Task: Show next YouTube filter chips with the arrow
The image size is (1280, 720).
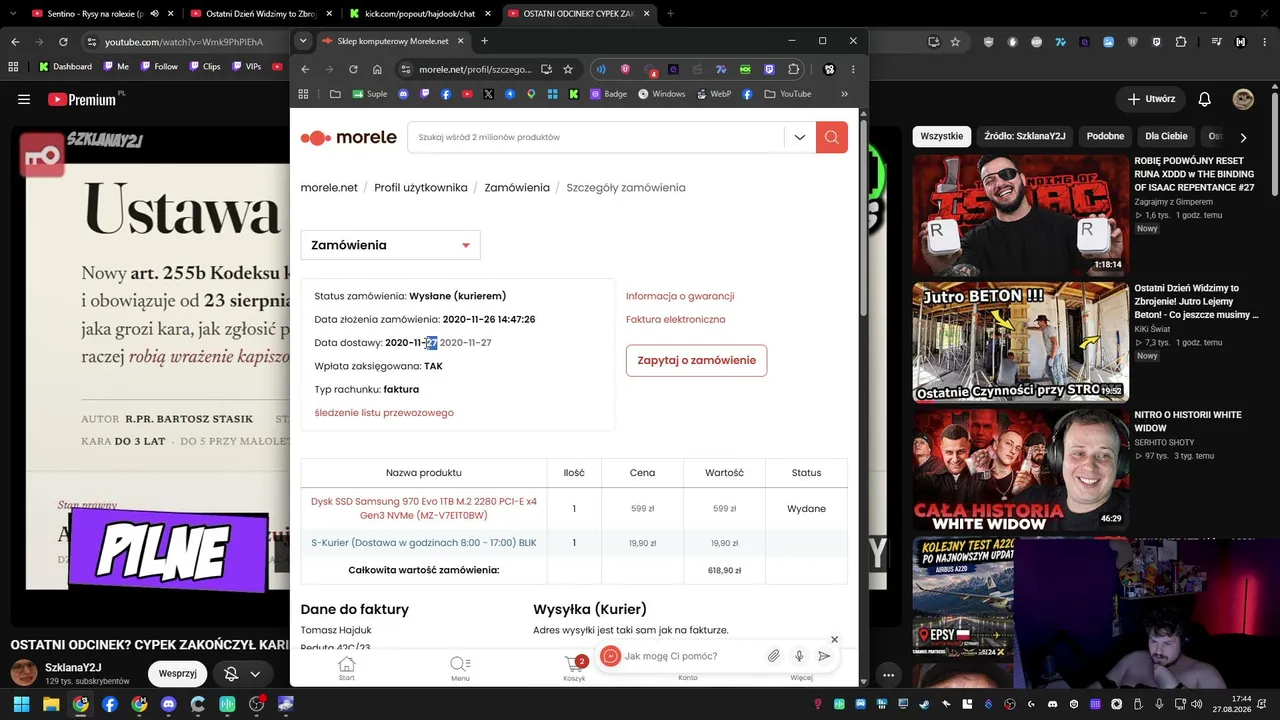Action: pos(1243,137)
